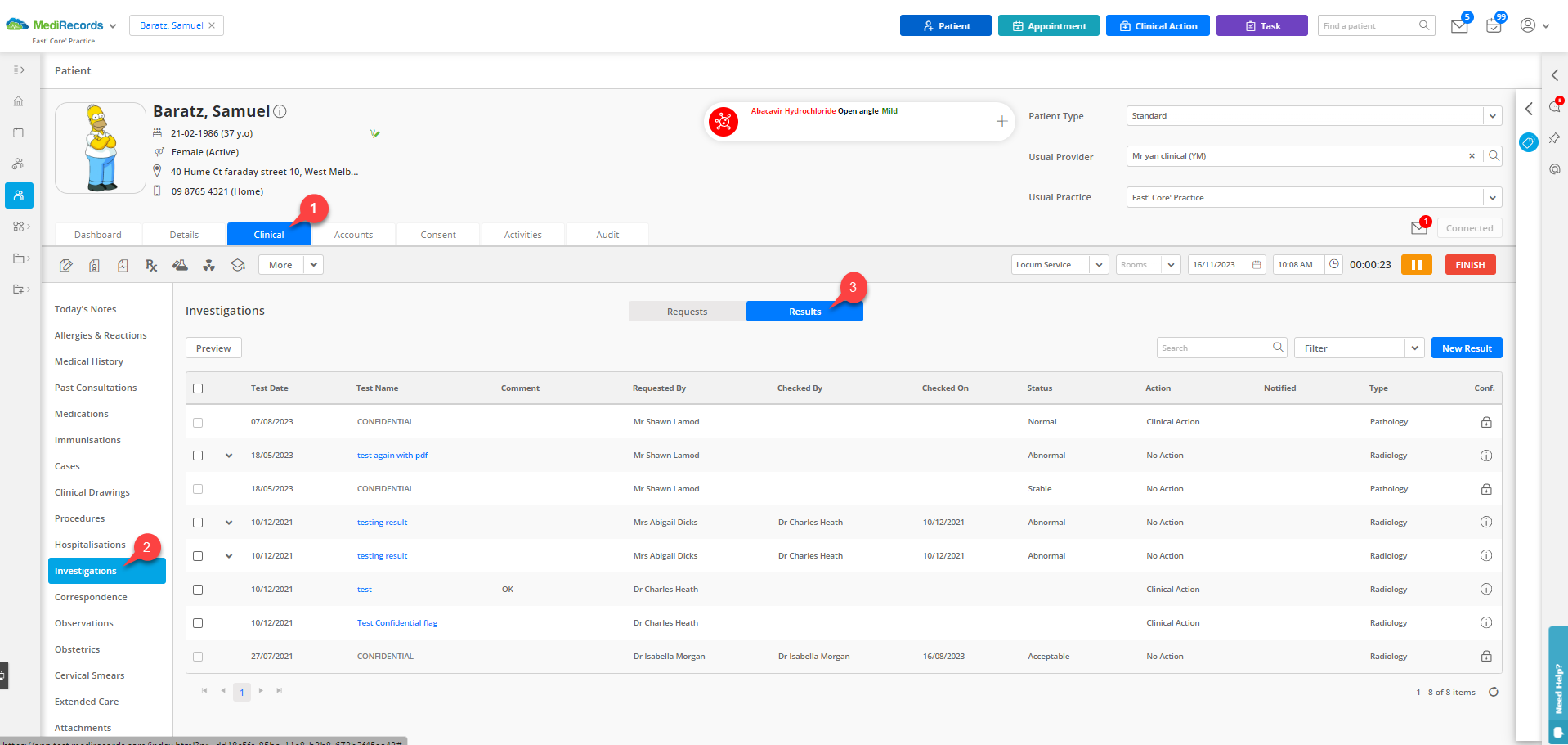Refresh the results list icon
This screenshot has width=1568, height=745.
[x=1494, y=692]
